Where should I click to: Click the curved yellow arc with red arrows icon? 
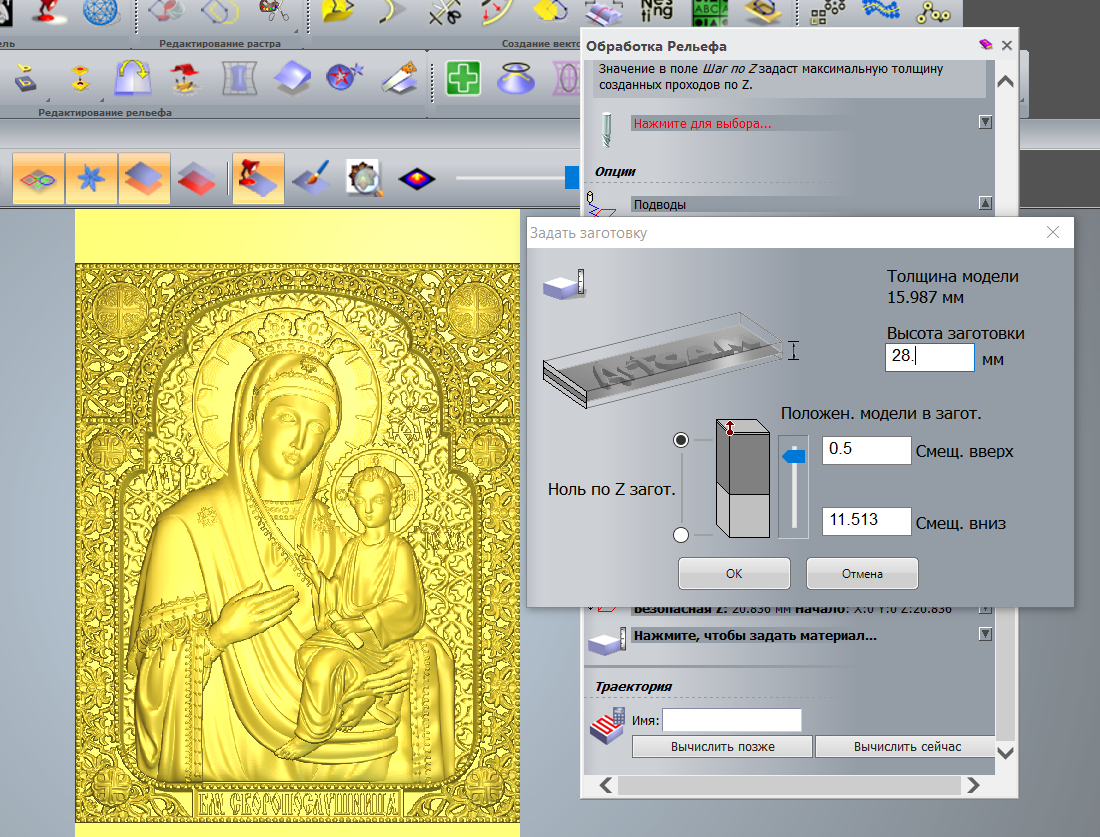(497, 12)
